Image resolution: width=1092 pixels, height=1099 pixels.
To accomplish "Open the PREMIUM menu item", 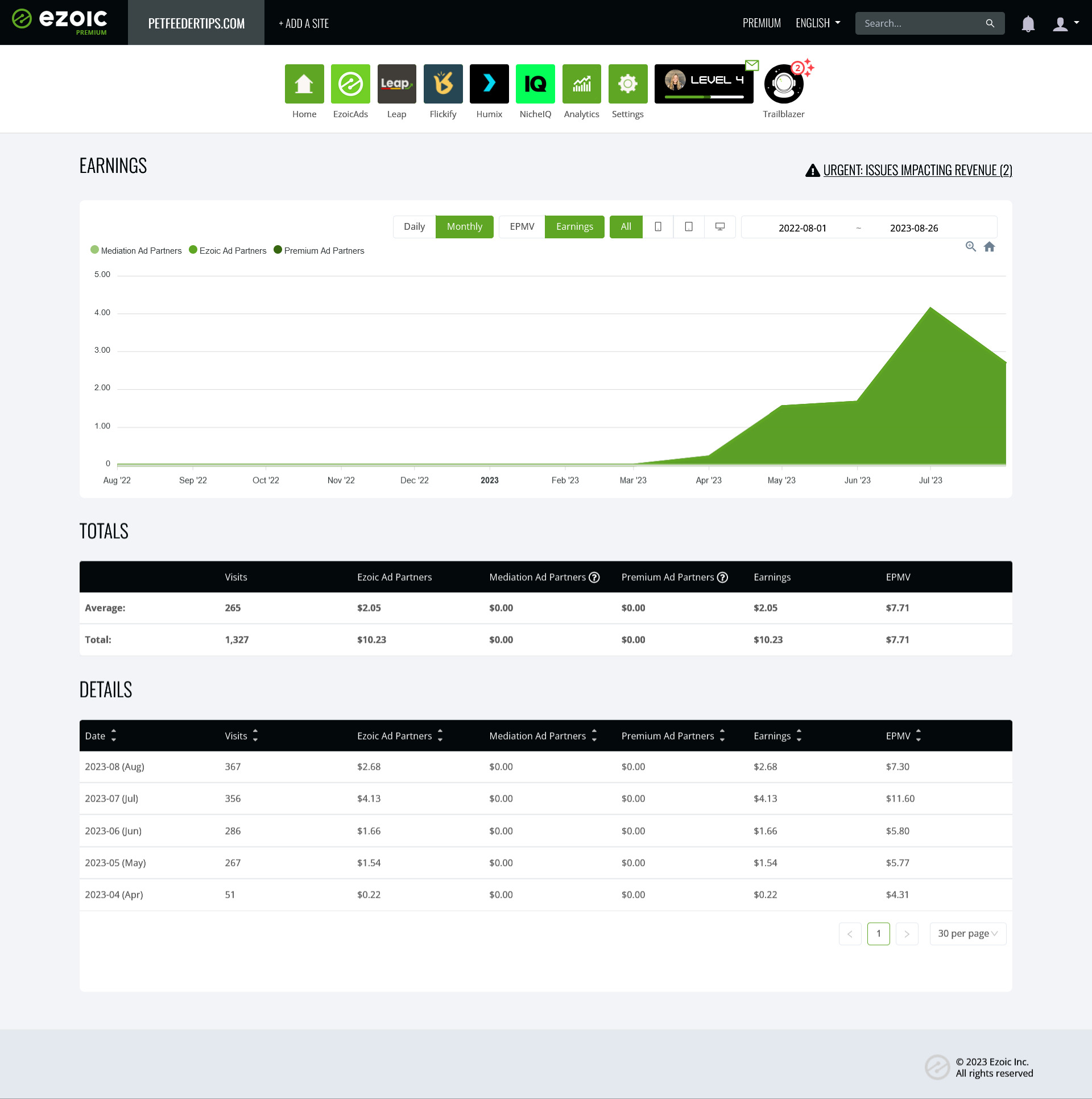I will 762,23.
